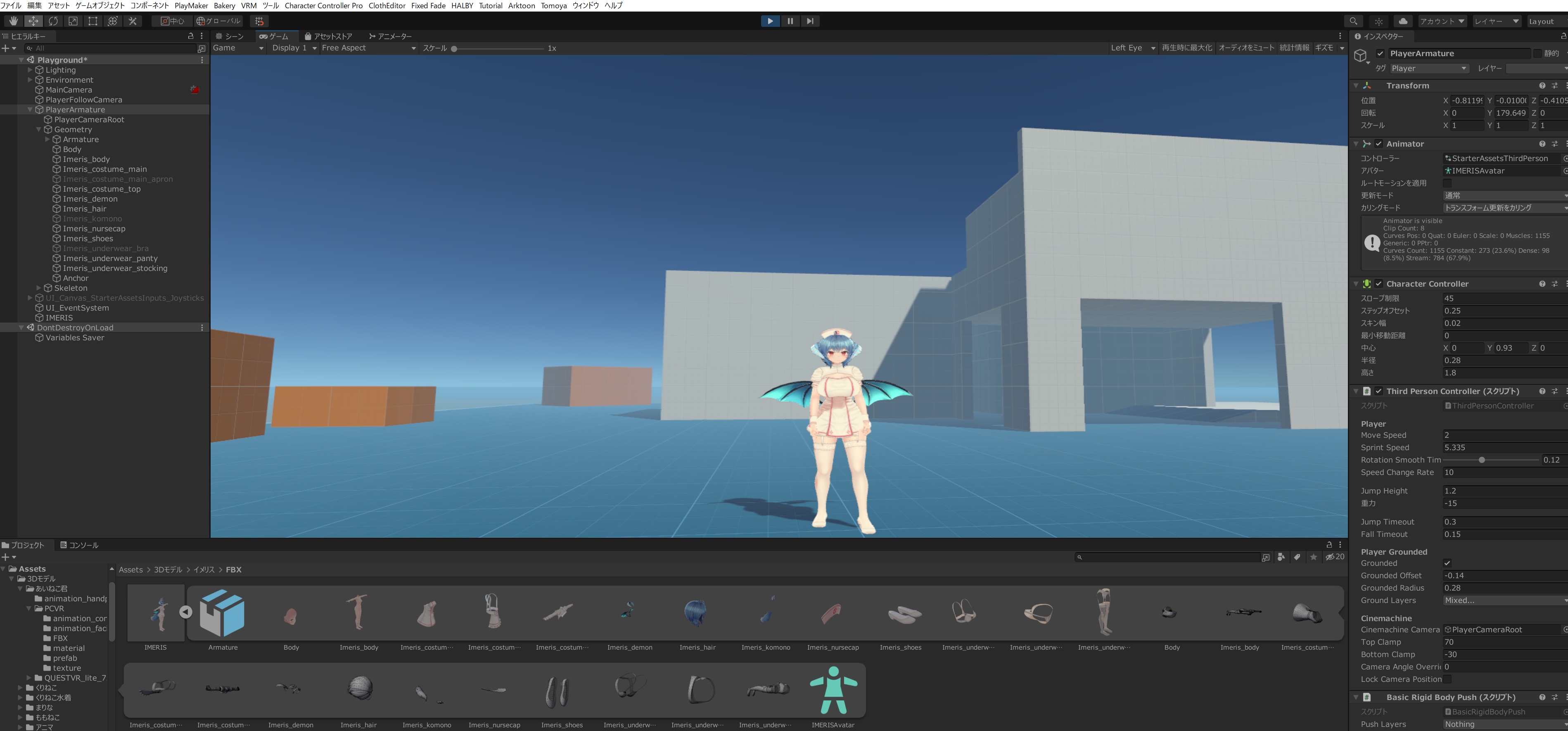1568x731 pixels.
Task: Toggle Mute Audio in Game view
Action: point(1246,48)
